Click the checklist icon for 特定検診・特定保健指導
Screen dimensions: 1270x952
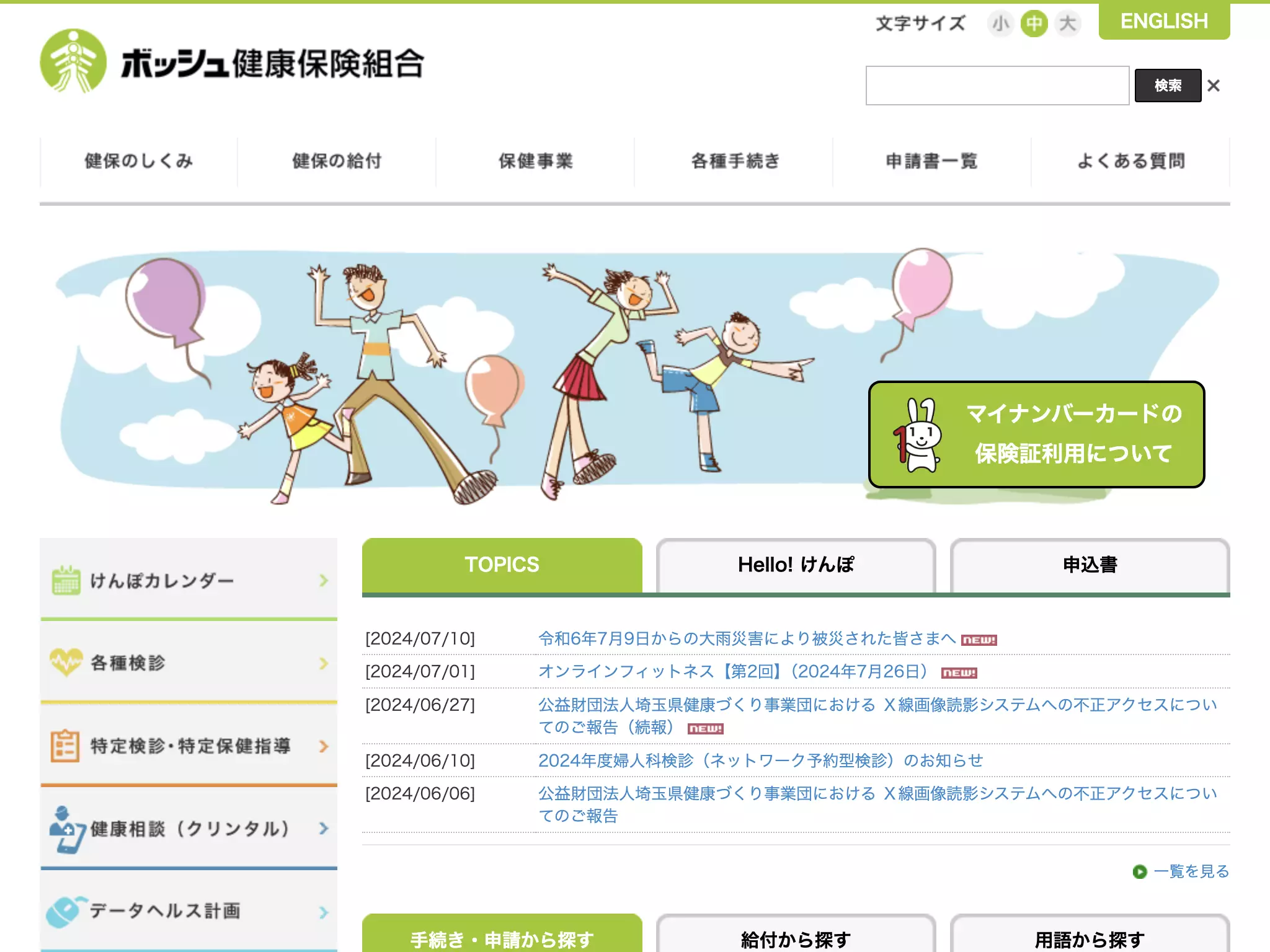[65, 746]
